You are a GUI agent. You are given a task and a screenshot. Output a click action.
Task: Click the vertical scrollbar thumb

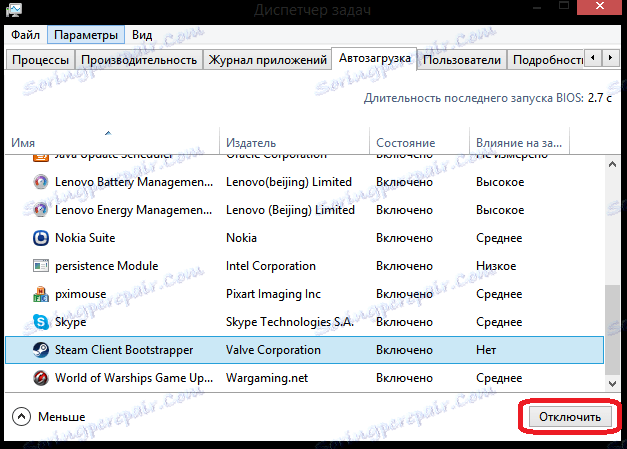tap(612, 330)
